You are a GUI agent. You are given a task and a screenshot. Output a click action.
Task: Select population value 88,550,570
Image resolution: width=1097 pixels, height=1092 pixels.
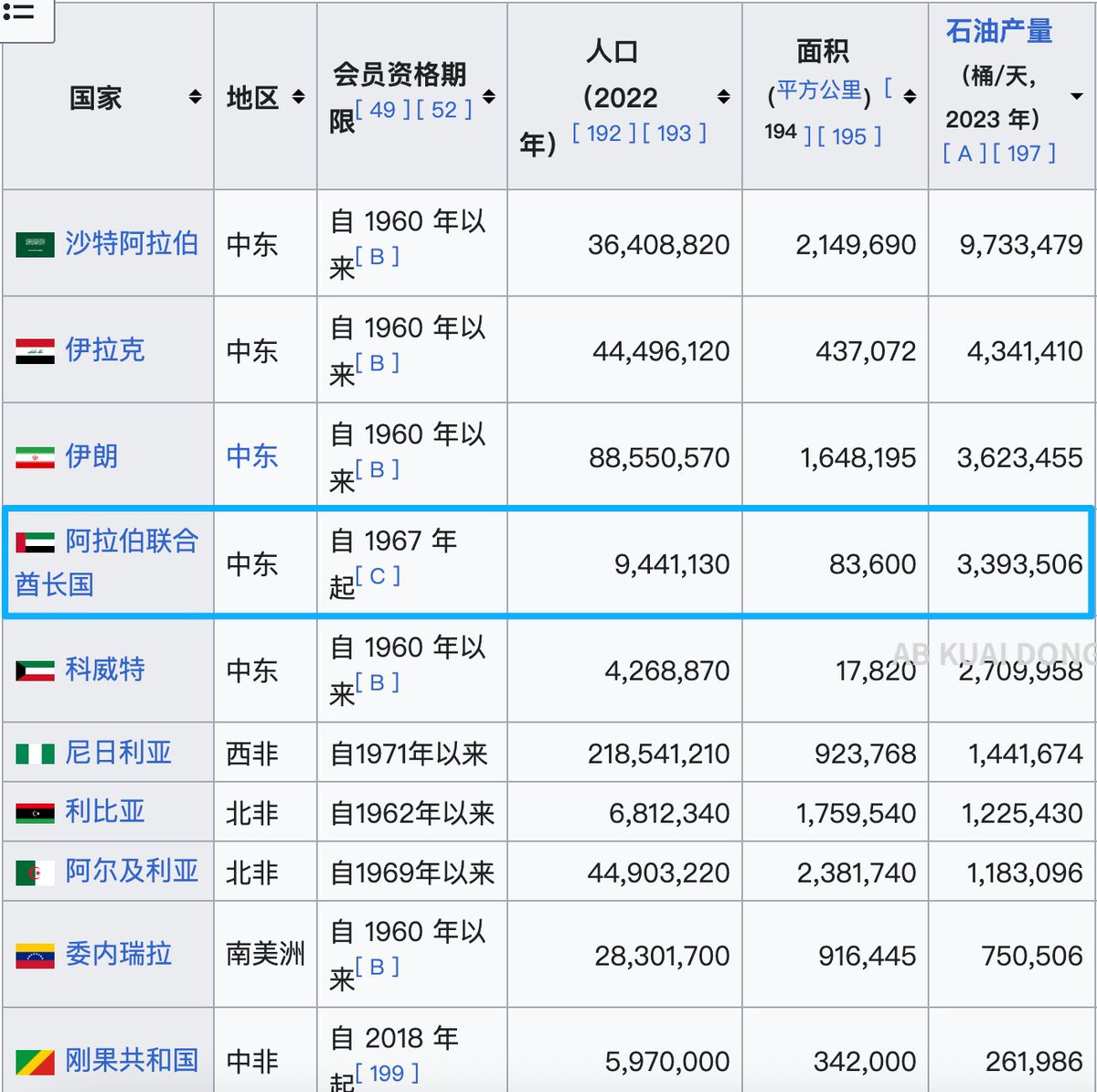tap(659, 457)
